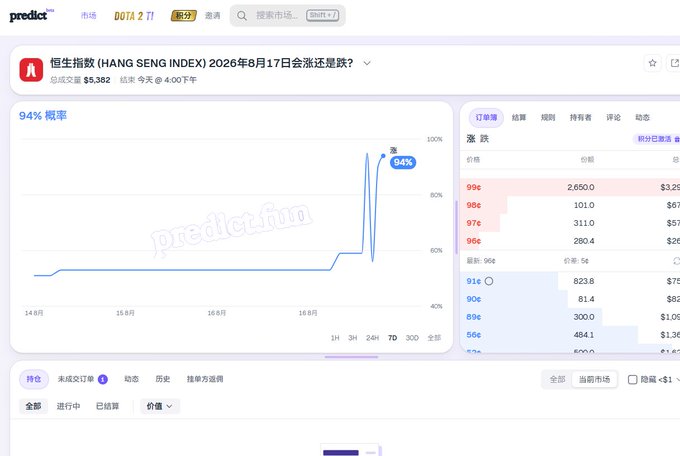
Task: Select the 涨 outcome in order book
Action: (471, 138)
